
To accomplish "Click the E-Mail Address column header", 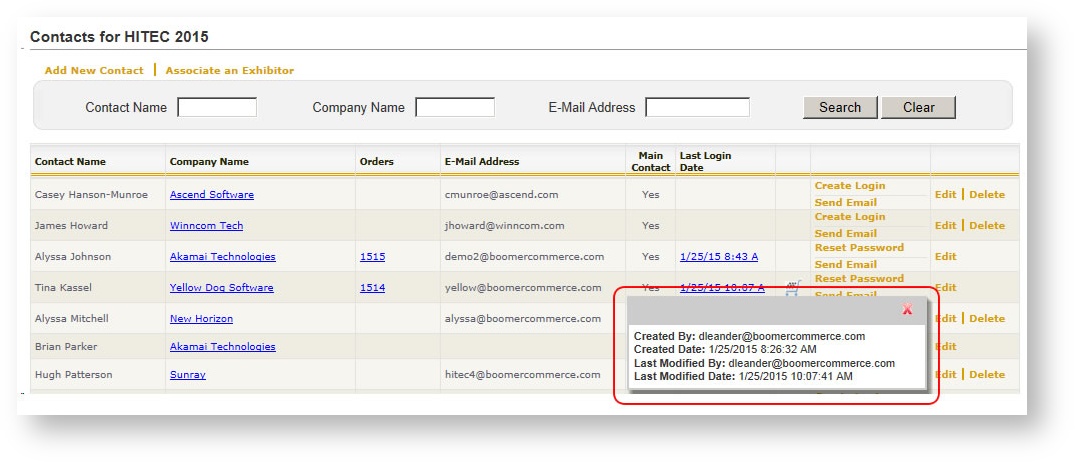I will pyautogui.click(x=482, y=162).
